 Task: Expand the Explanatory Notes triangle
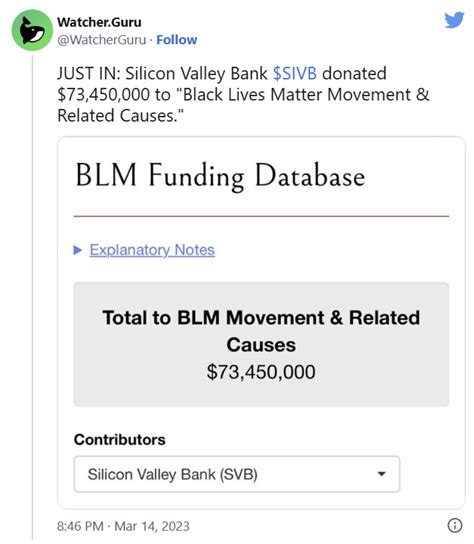coord(78,250)
